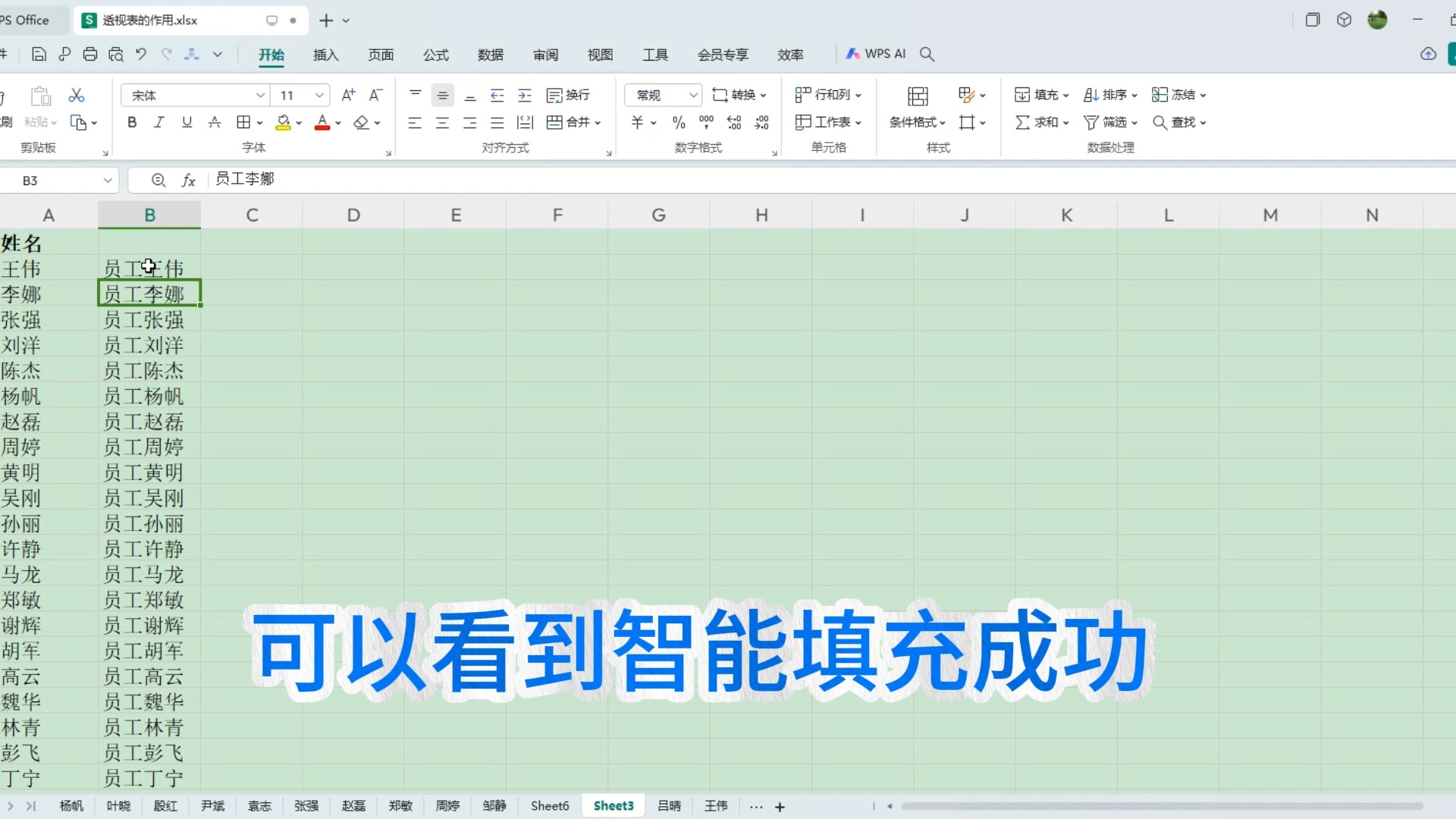Select center horizontal alignment
Image resolution: width=1456 pixels, height=819 pixels.
pos(442,122)
